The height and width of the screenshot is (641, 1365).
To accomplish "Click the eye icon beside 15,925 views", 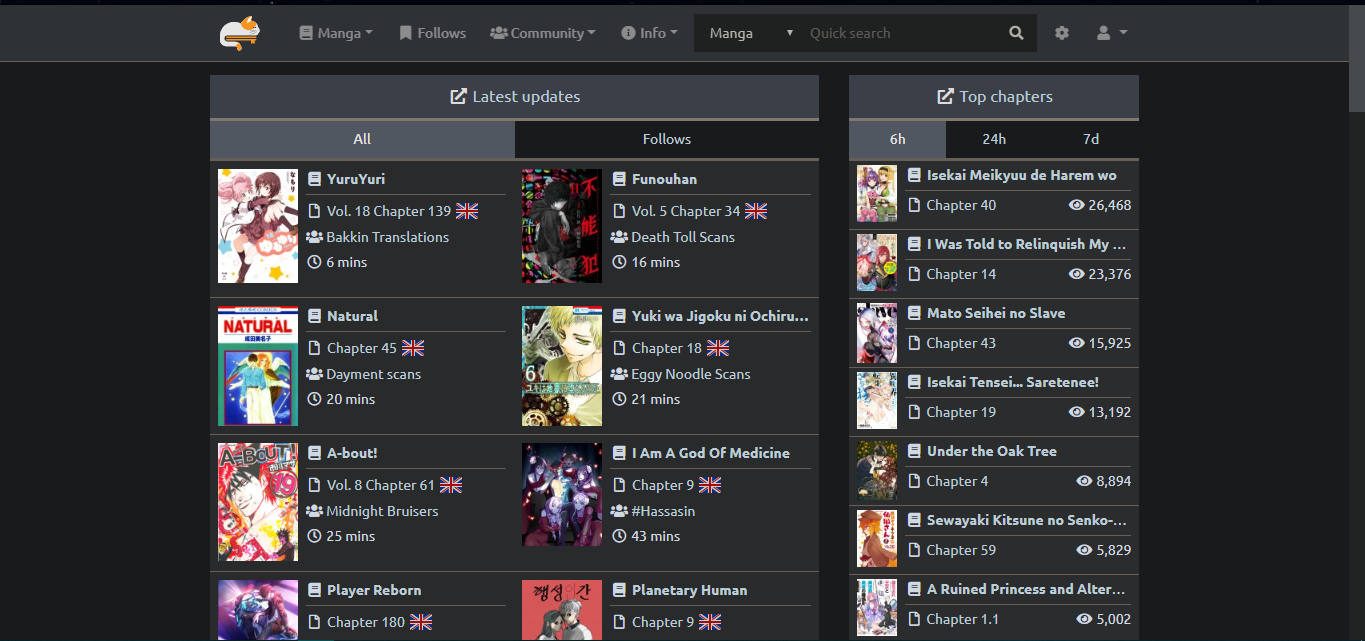I will [1077, 343].
